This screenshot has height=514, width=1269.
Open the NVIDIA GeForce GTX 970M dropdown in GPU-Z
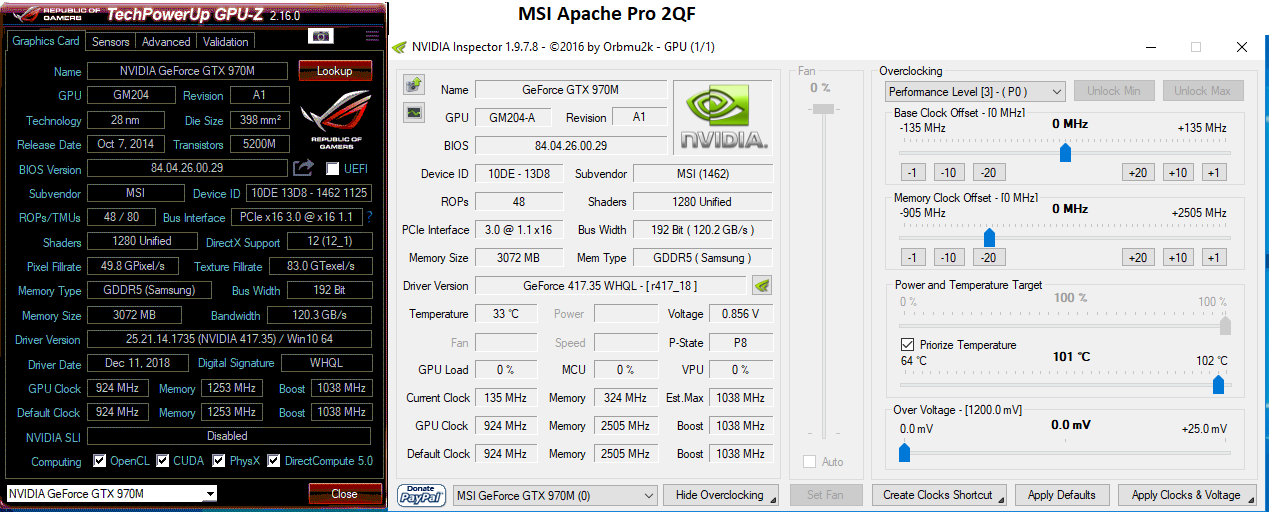(x=112, y=493)
